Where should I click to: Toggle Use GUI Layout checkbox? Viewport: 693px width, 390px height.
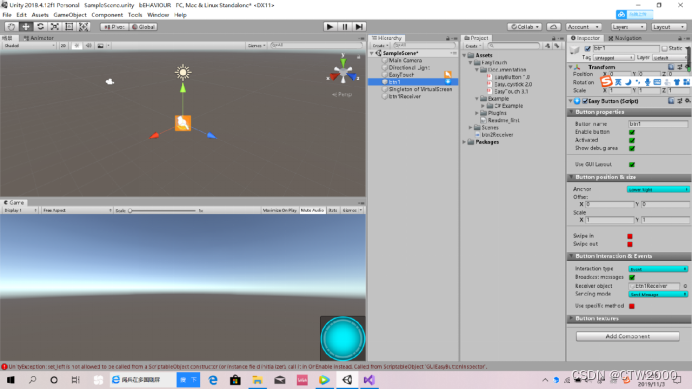[632, 164]
